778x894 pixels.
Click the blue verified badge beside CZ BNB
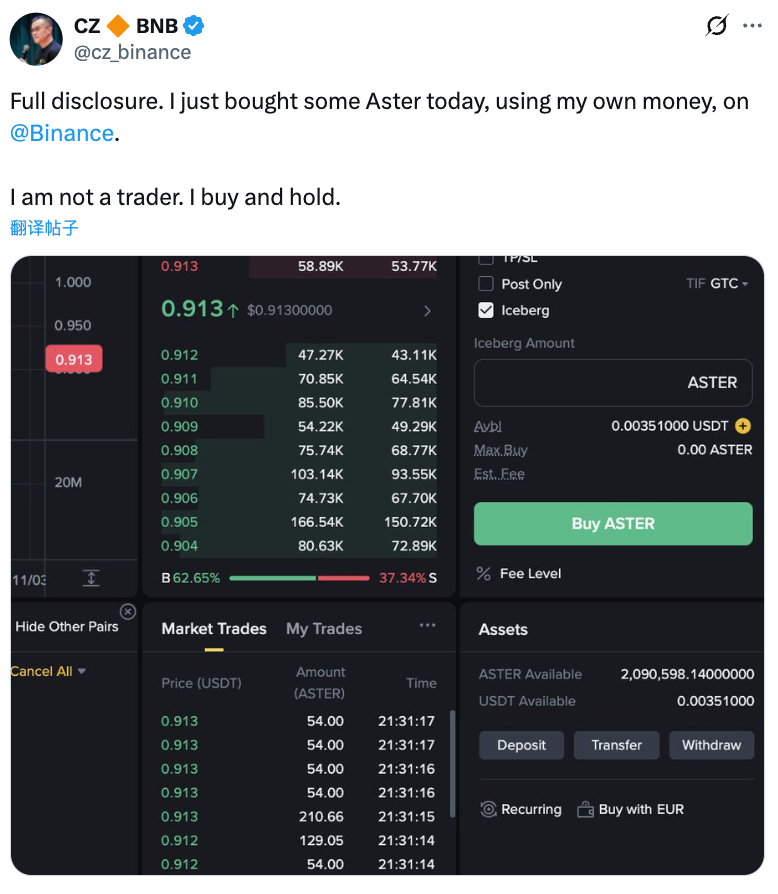tap(196, 27)
